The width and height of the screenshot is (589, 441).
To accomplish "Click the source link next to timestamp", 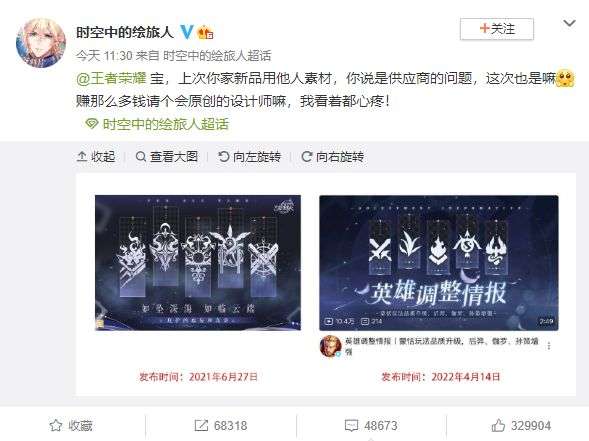I will point(217,56).
